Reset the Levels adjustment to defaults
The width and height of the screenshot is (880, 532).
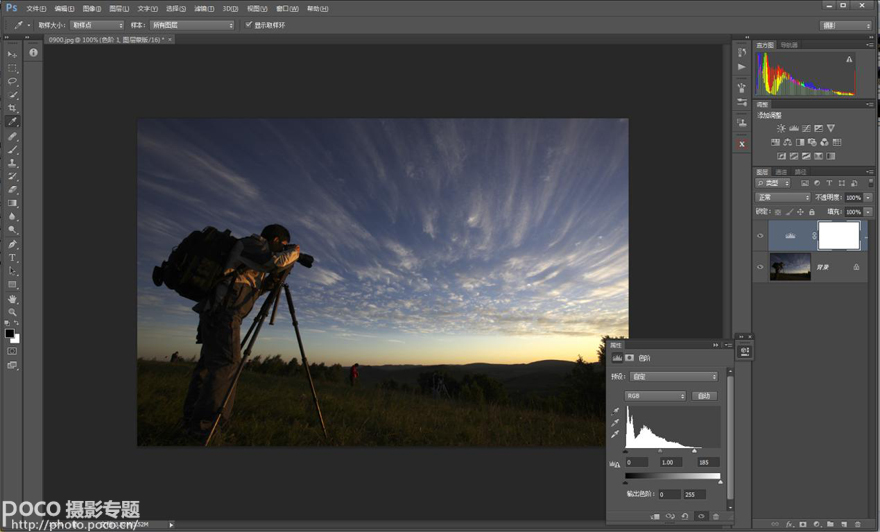pos(685,516)
